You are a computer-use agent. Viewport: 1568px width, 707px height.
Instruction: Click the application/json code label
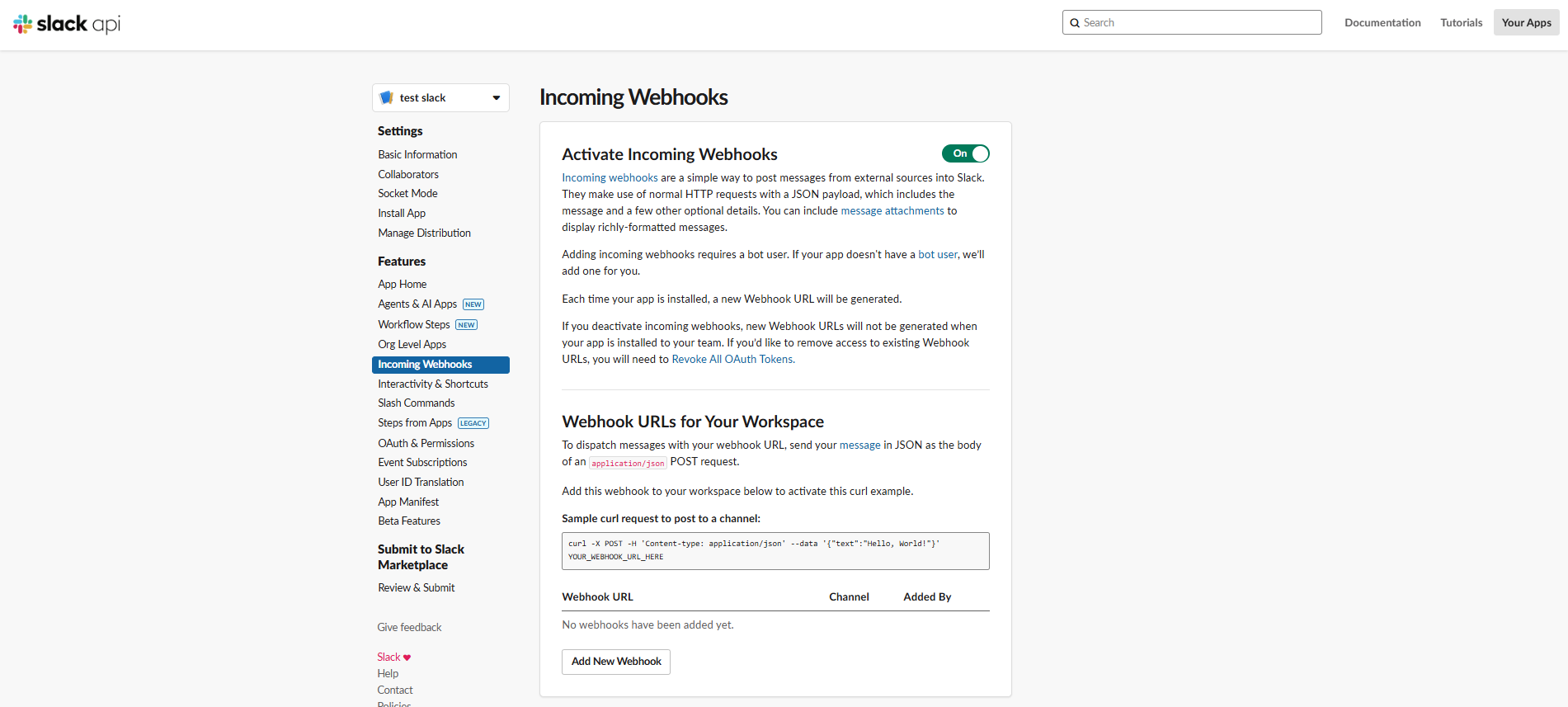(x=628, y=463)
